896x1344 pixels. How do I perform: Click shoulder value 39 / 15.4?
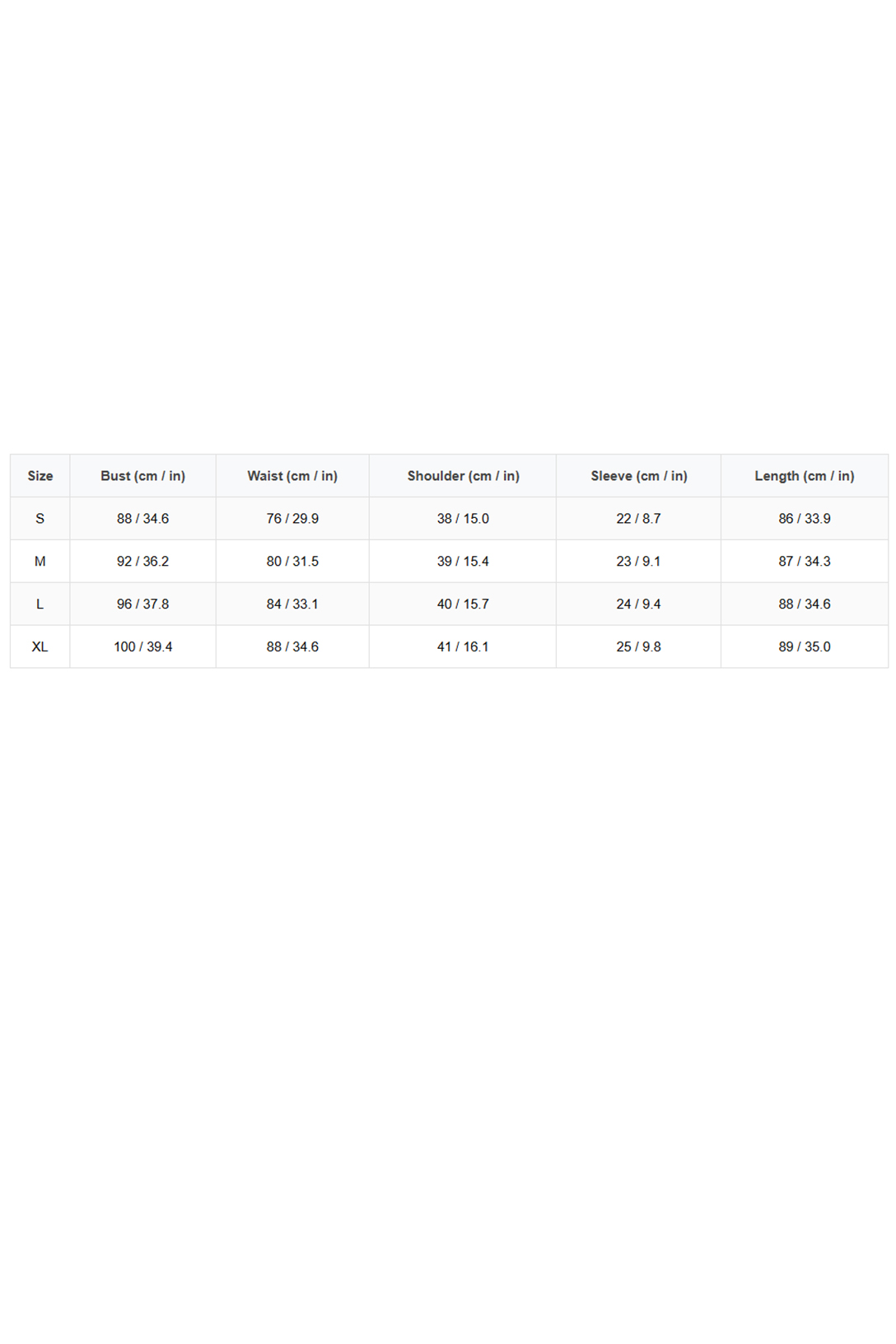(x=463, y=562)
